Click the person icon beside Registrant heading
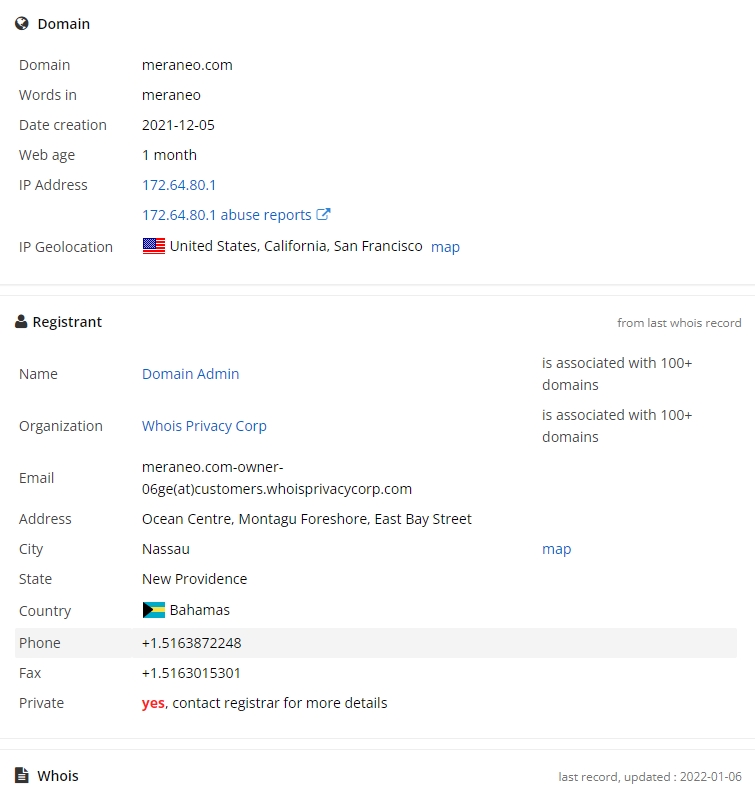The width and height of the screenshot is (755, 796). (x=21, y=321)
